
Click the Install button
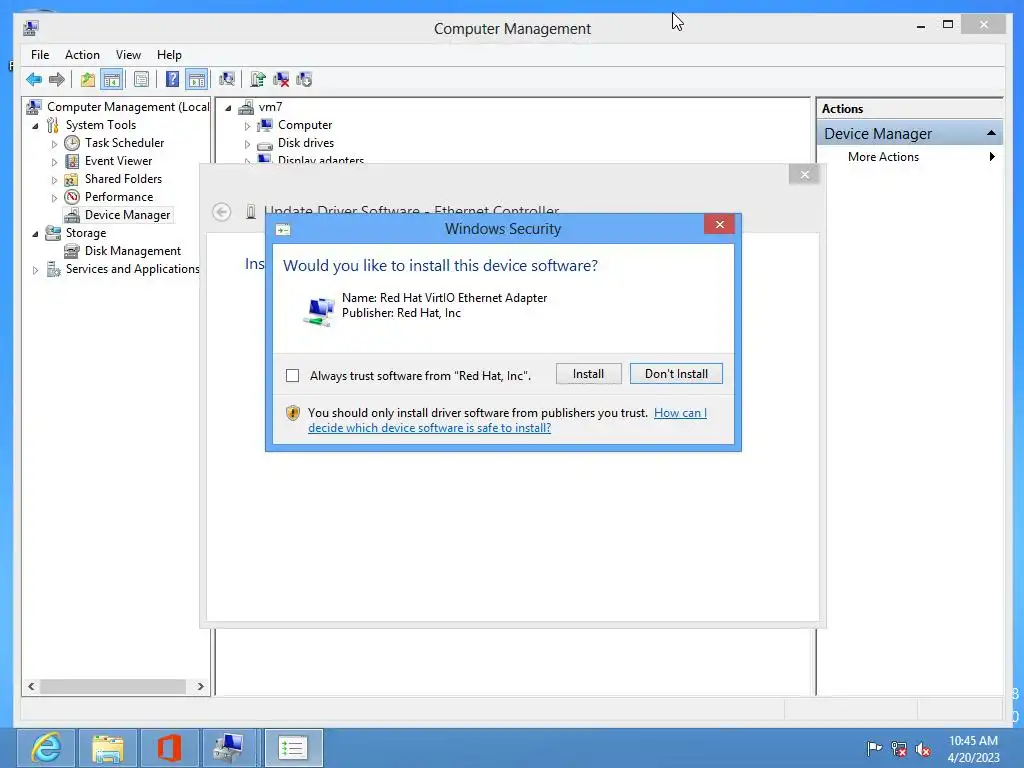588,374
